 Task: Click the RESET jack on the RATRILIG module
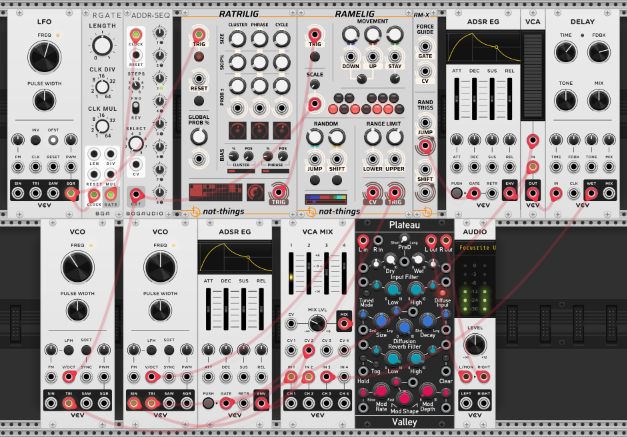point(199,78)
